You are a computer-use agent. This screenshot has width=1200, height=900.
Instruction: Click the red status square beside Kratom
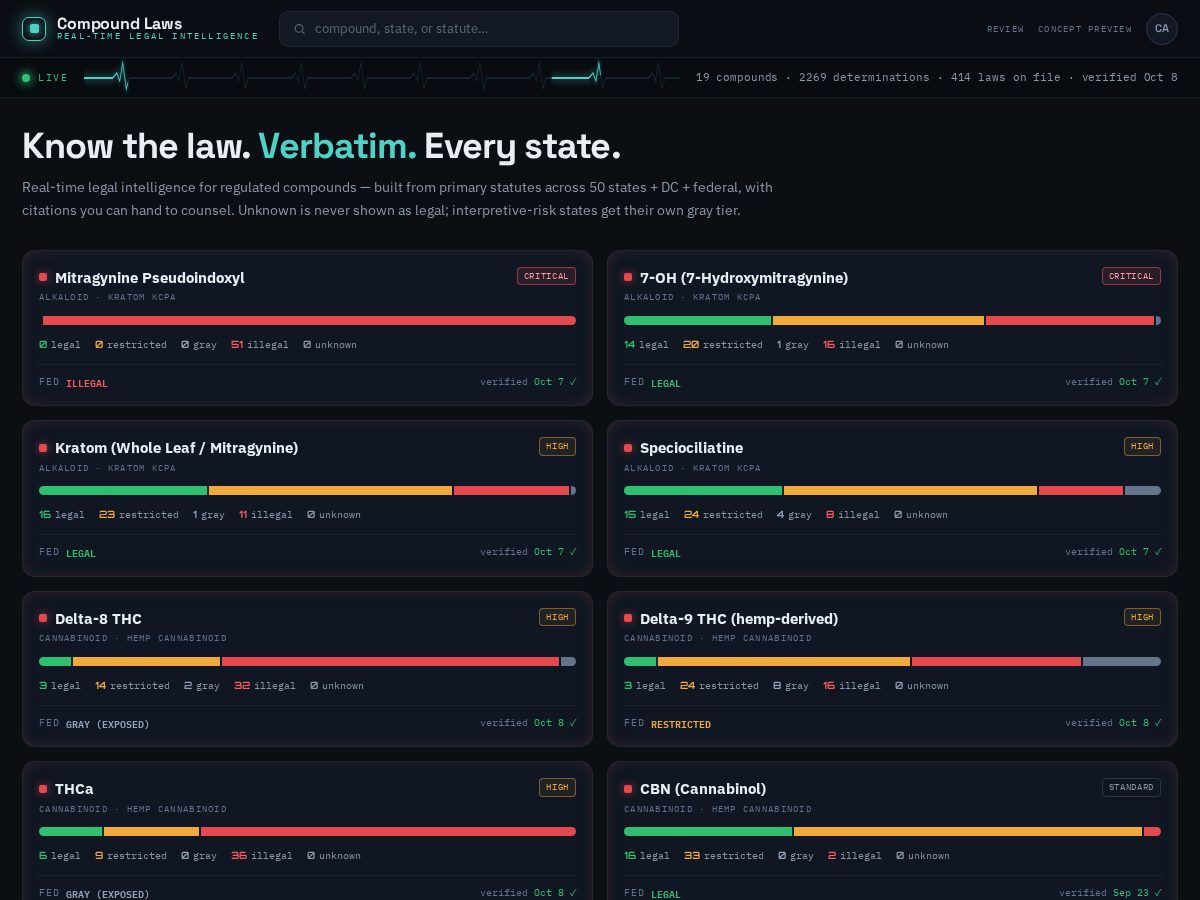[x=43, y=448]
